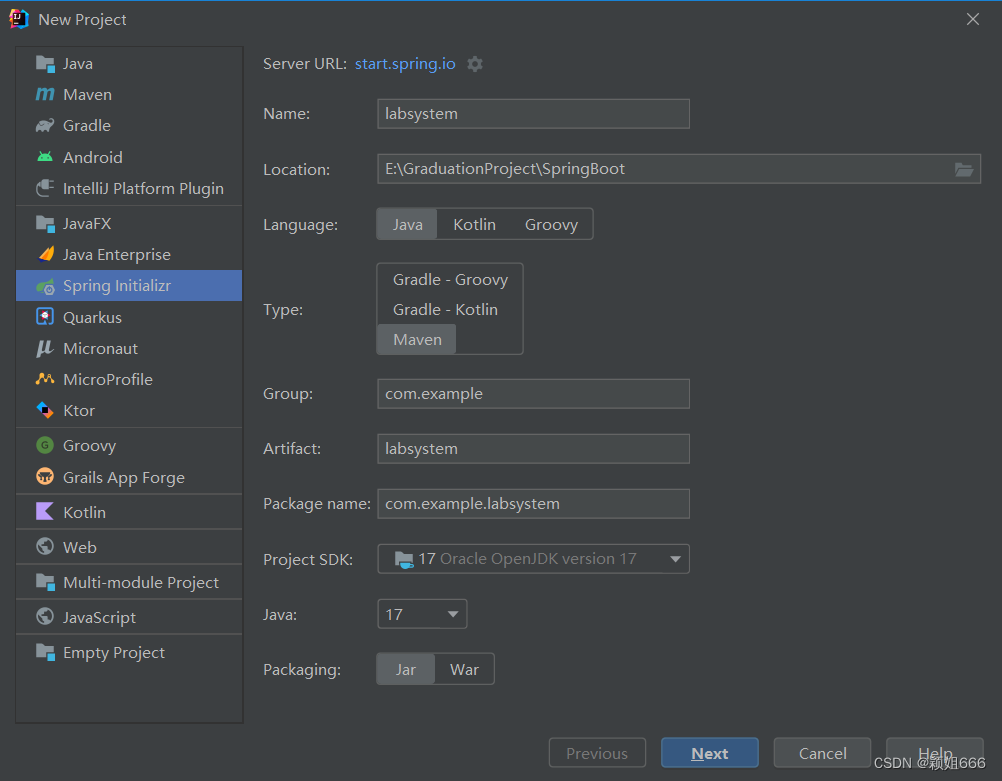Click the Artifact name input field
This screenshot has height=781, width=1002.
pyautogui.click(x=533, y=448)
